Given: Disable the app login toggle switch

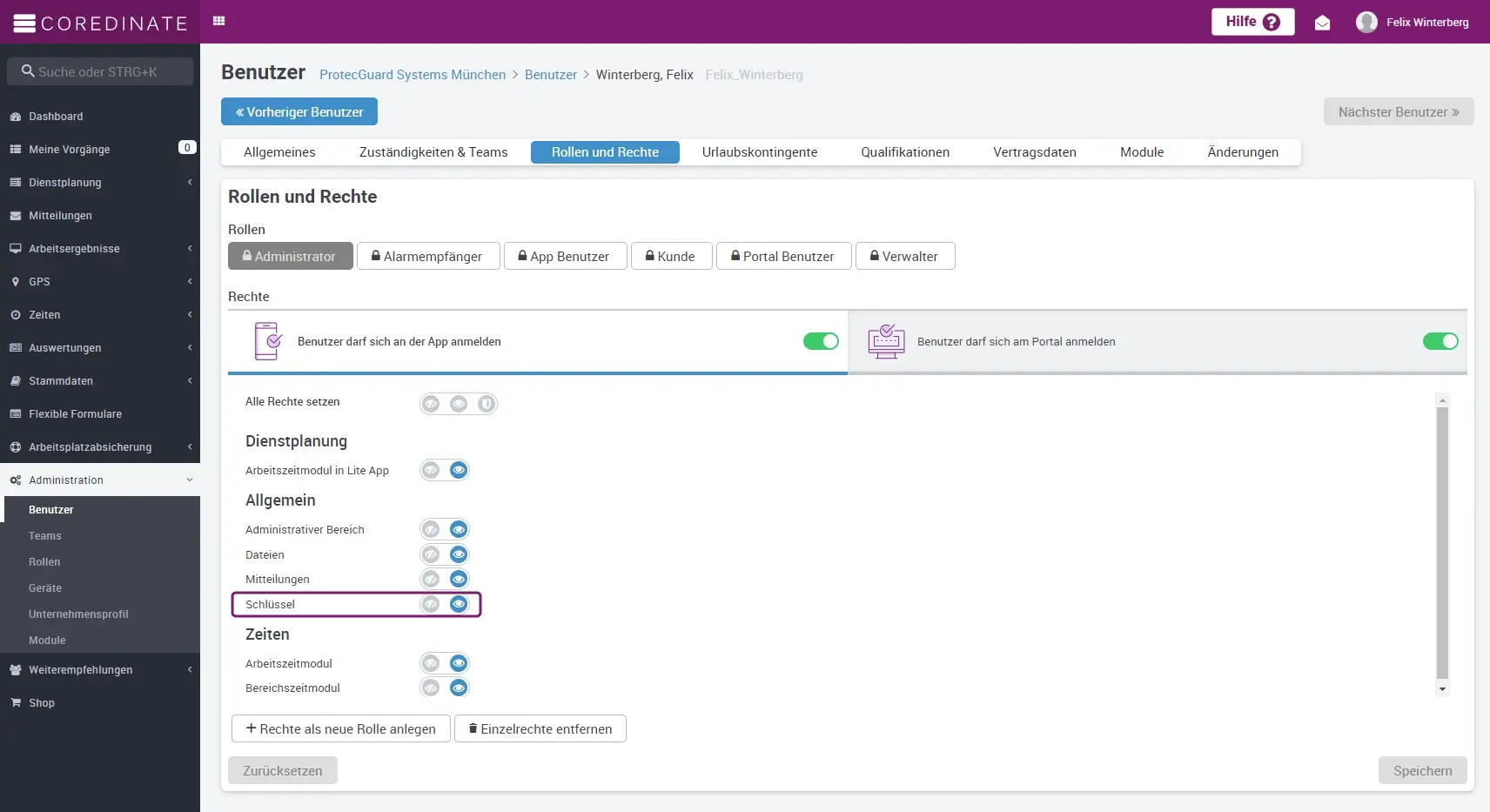Looking at the screenshot, I should click(820, 341).
